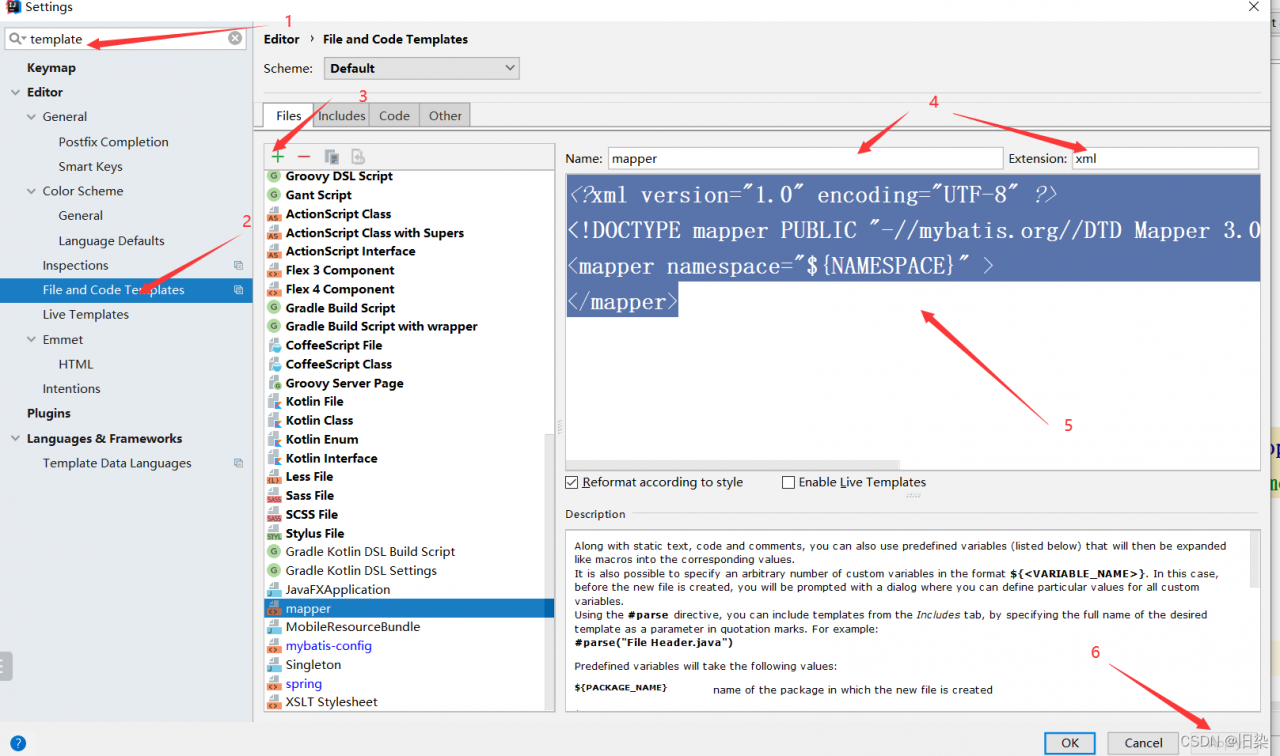This screenshot has width=1280, height=756.
Task: Click the ActionScript Class file icon
Action: tap(274, 214)
